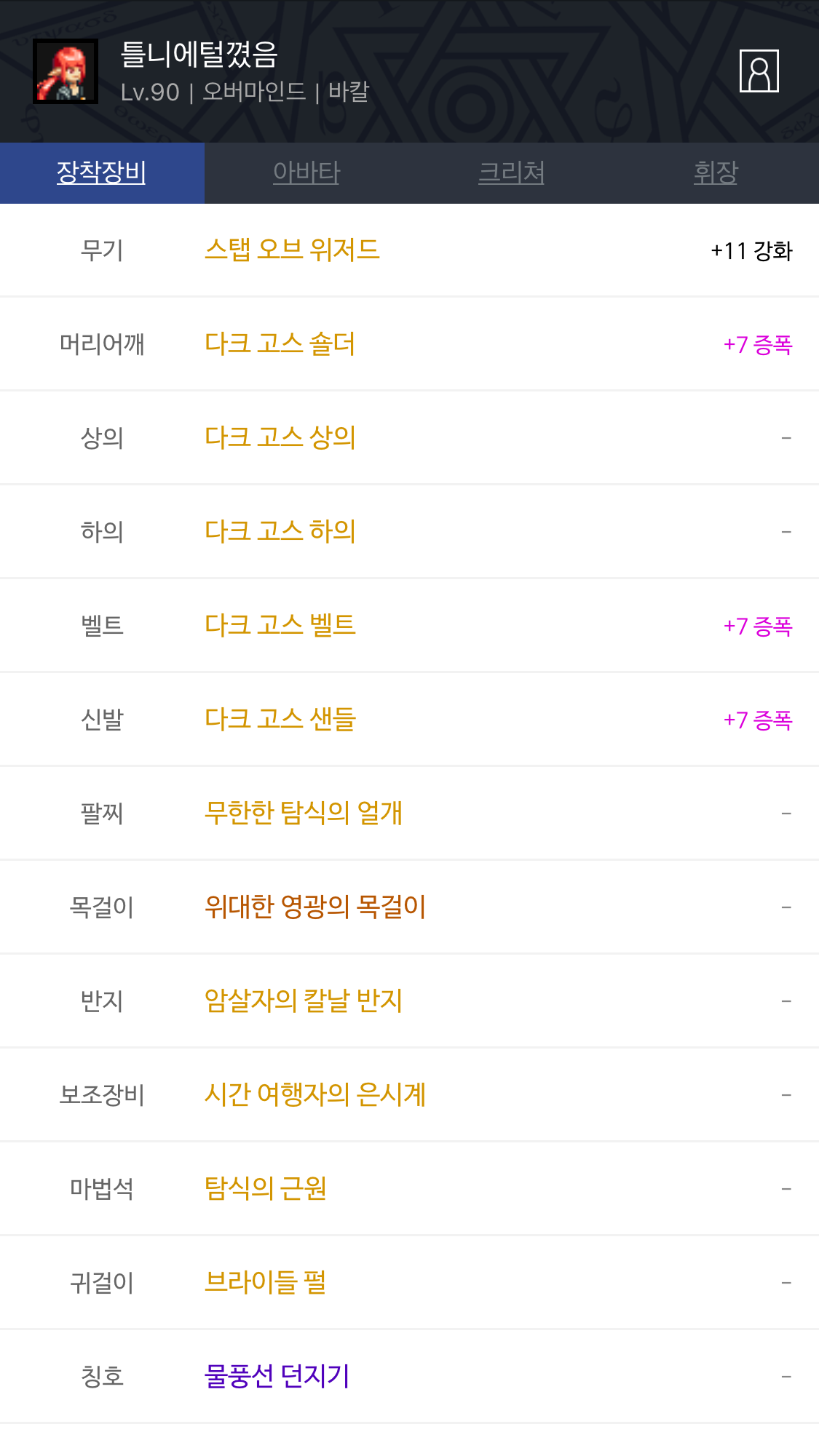
Task: Open pants item 다크 고스 하의
Action: (x=280, y=532)
